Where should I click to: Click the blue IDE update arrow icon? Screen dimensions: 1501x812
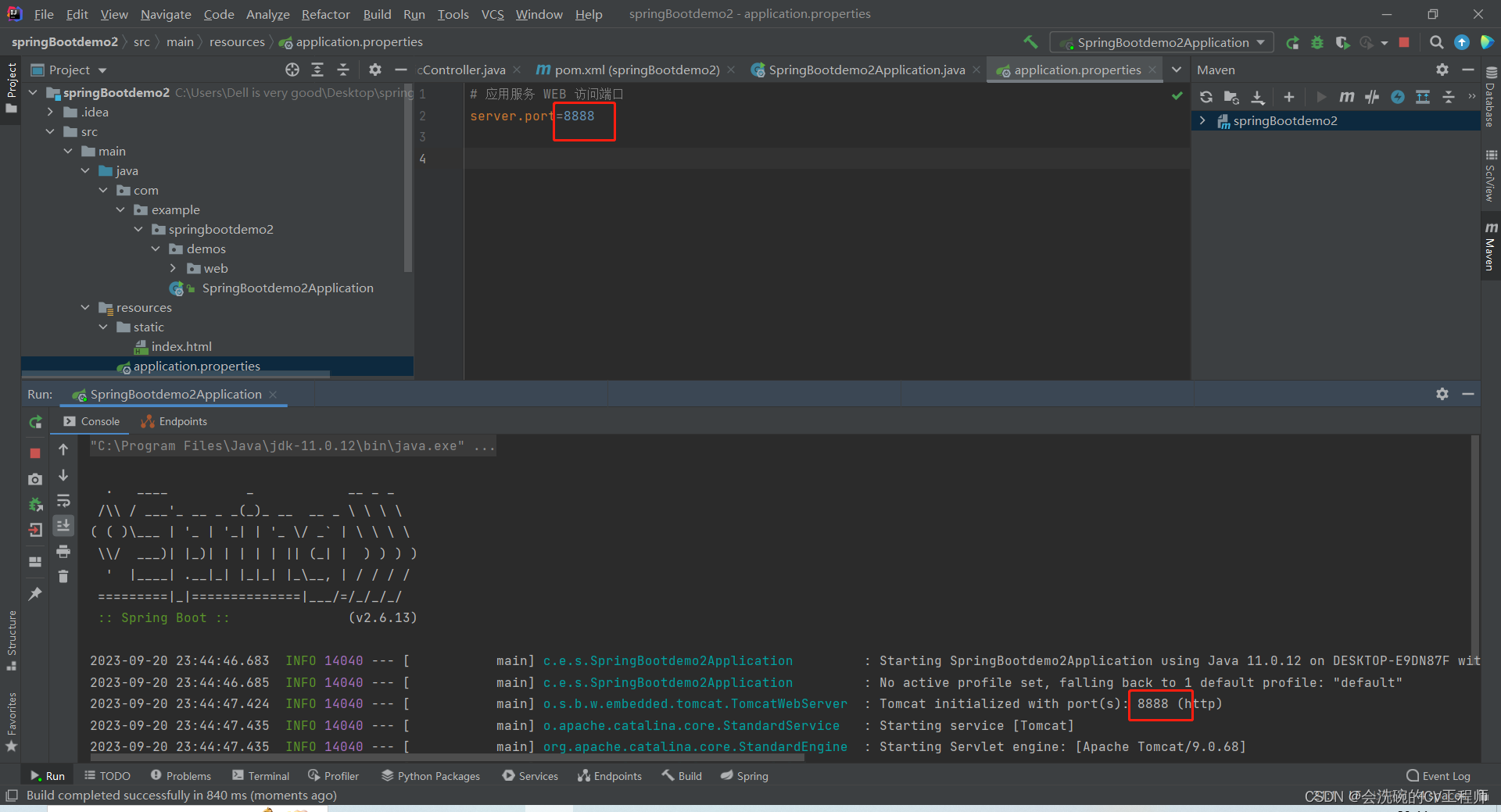[1461, 42]
